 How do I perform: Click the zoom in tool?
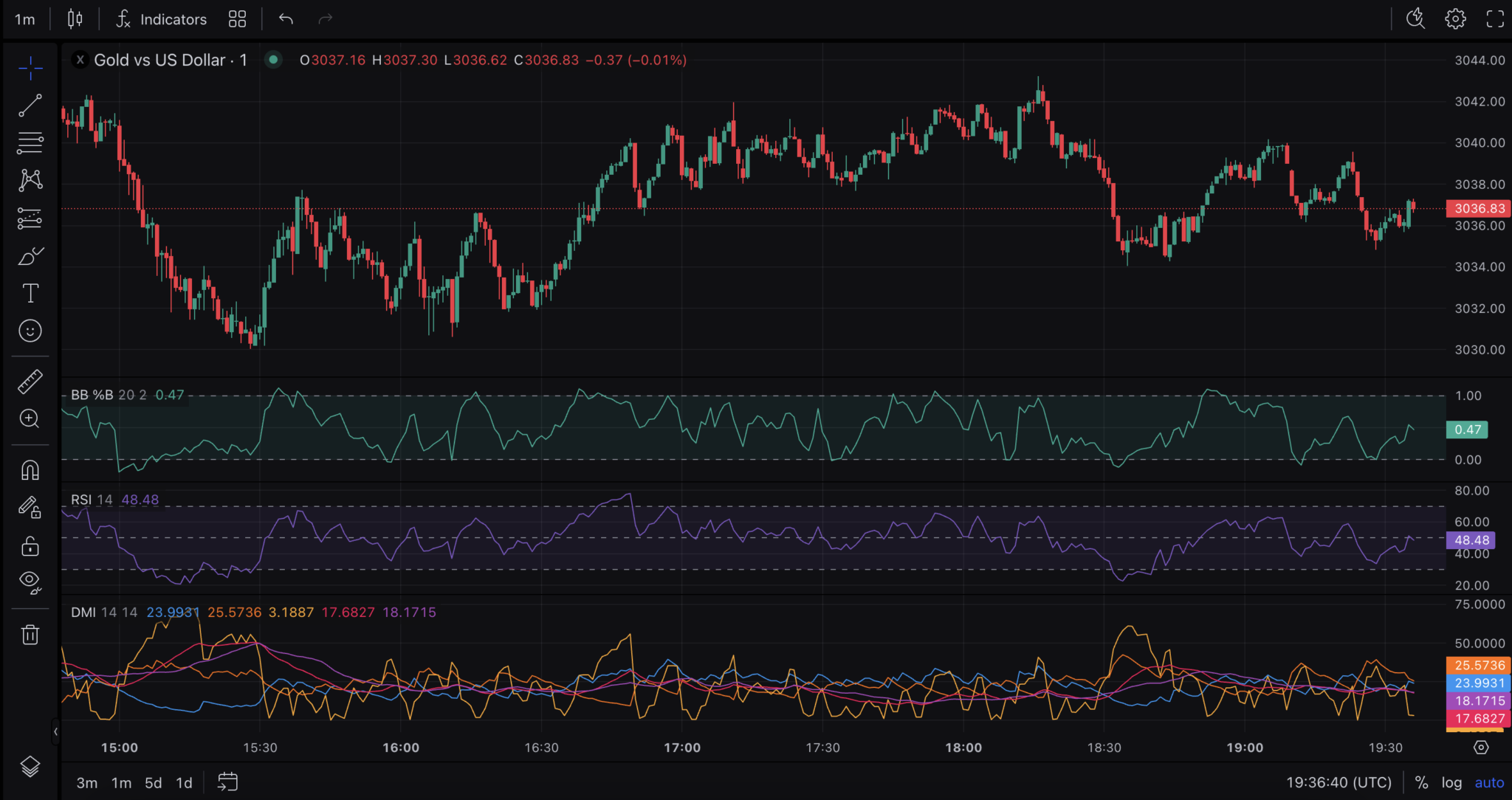pos(30,418)
